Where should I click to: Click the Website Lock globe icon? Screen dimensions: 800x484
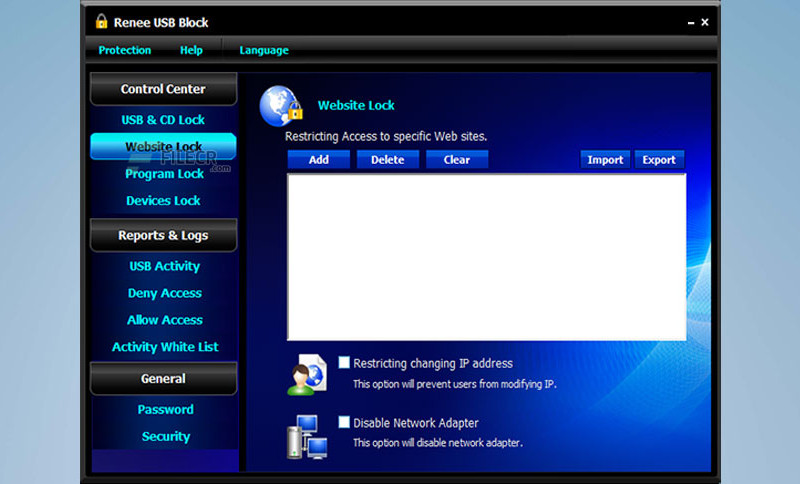pyautogui.click(x=281, y=106)
